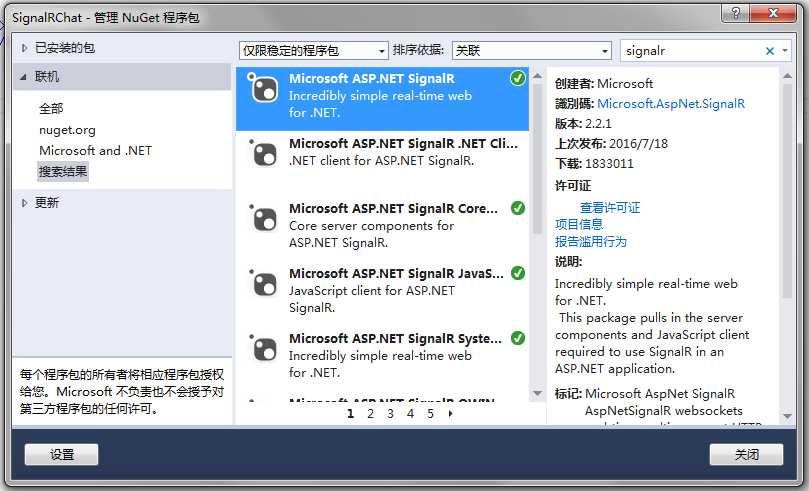809x491 pixels.
Task: Collapse the 联机 section
Action: click(24, 77)
